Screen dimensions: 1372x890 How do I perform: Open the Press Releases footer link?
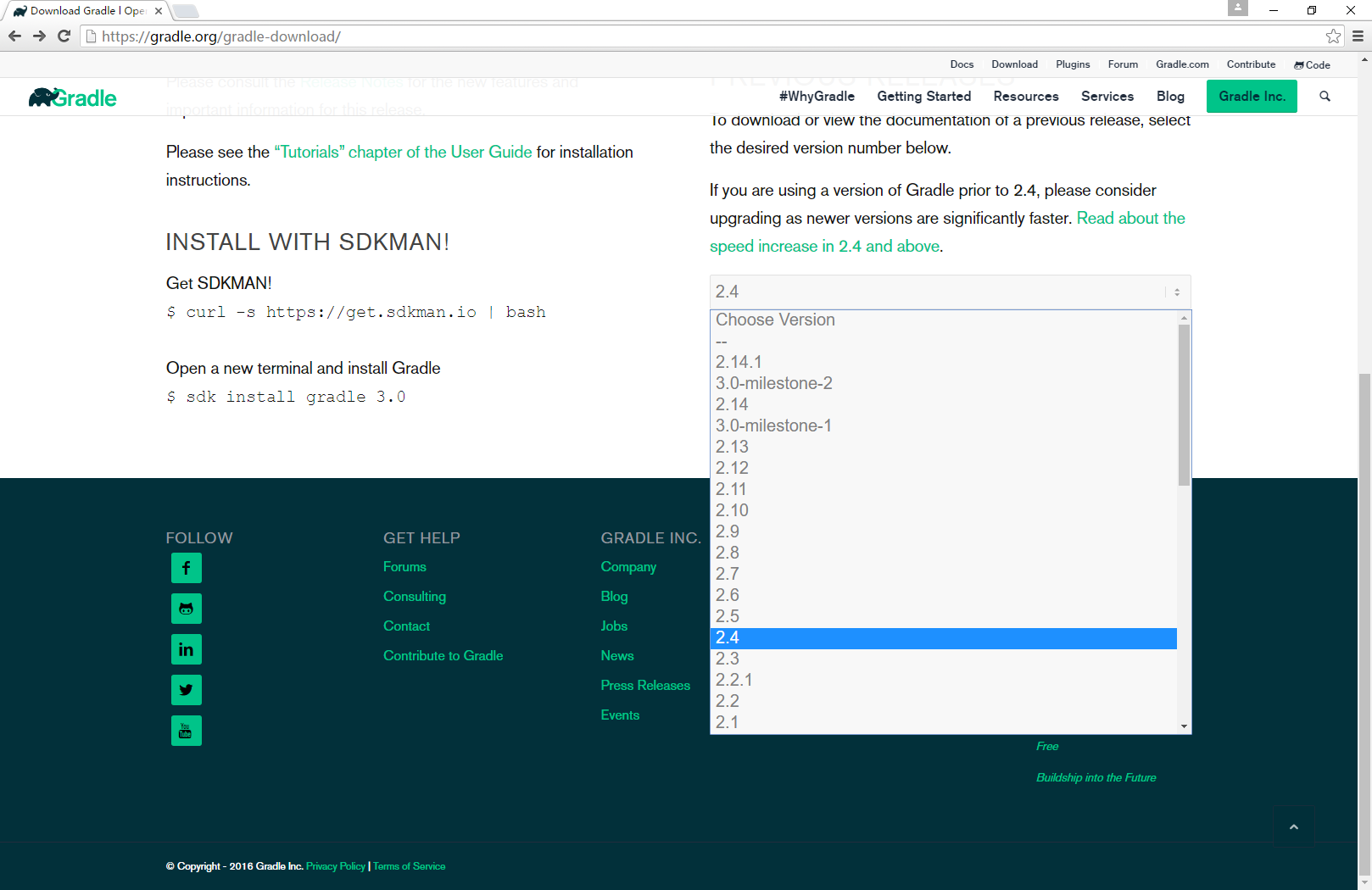(645, 685)
